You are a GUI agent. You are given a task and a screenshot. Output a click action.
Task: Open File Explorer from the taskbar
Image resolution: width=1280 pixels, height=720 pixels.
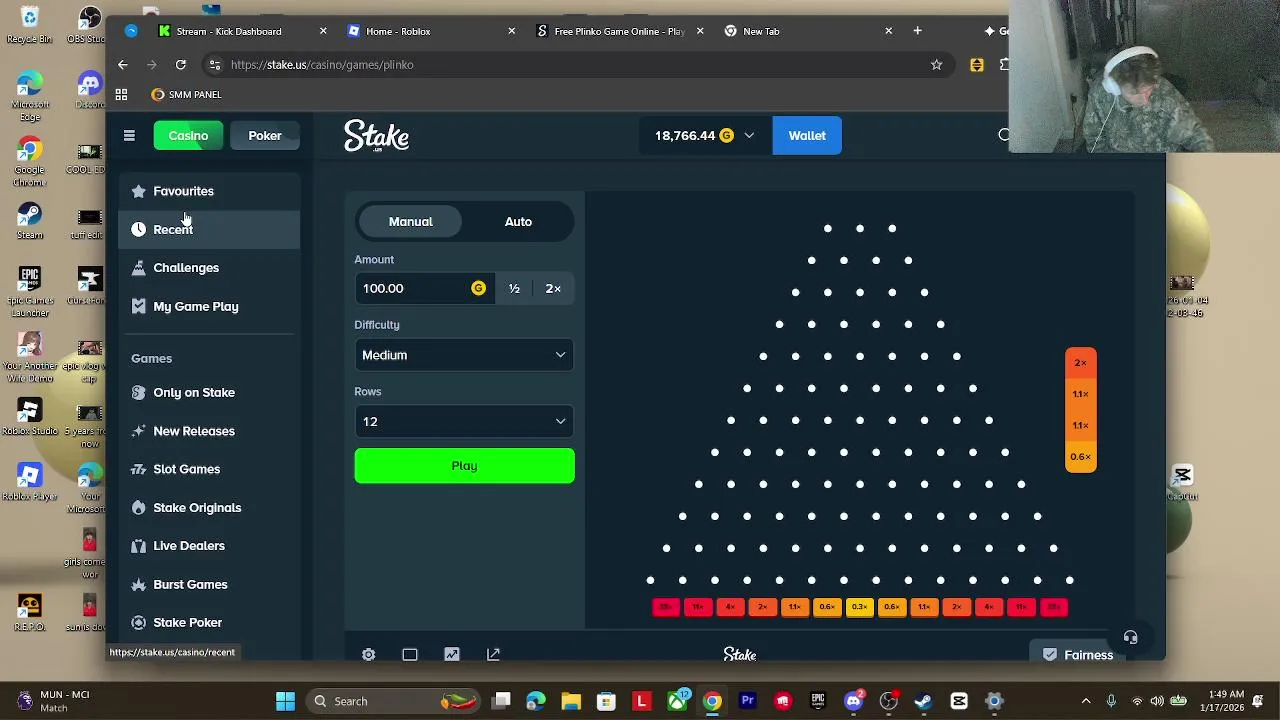(x=571, y=701)
